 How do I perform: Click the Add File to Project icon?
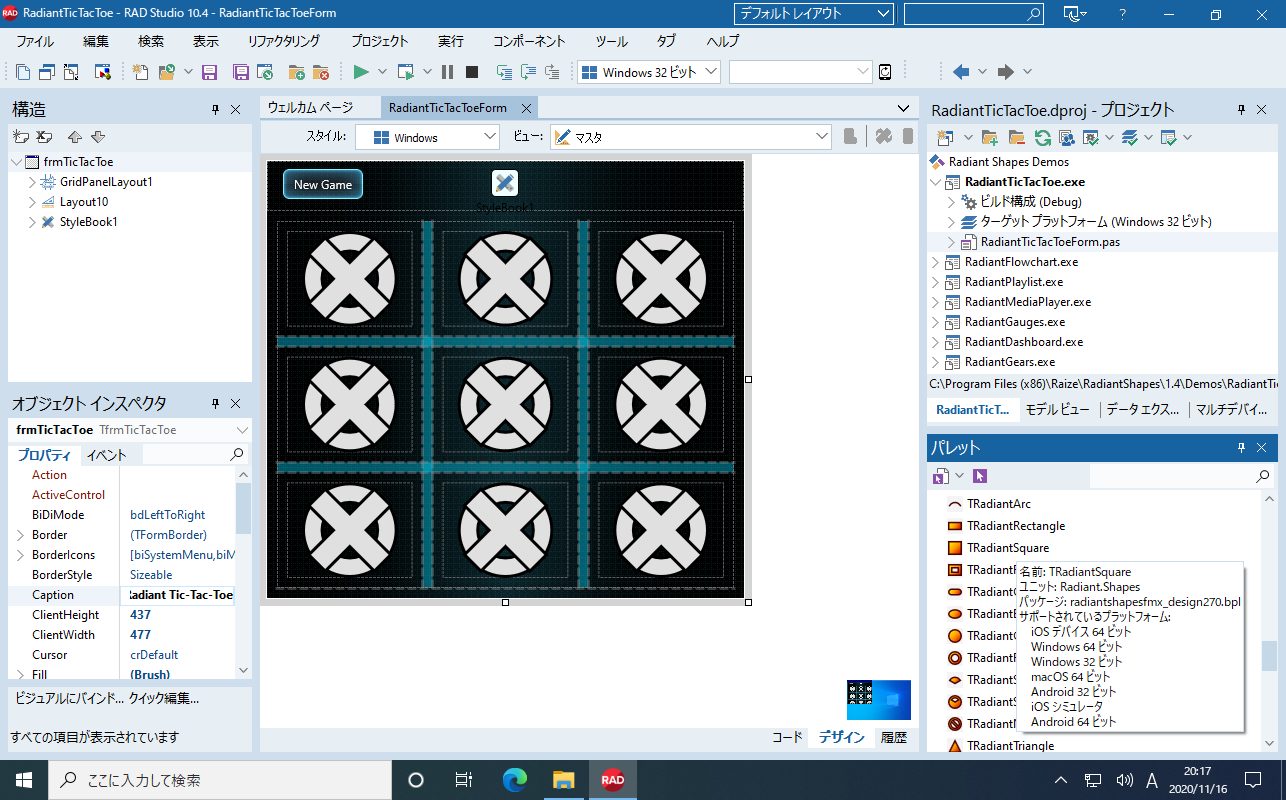[x=296, y=72]
